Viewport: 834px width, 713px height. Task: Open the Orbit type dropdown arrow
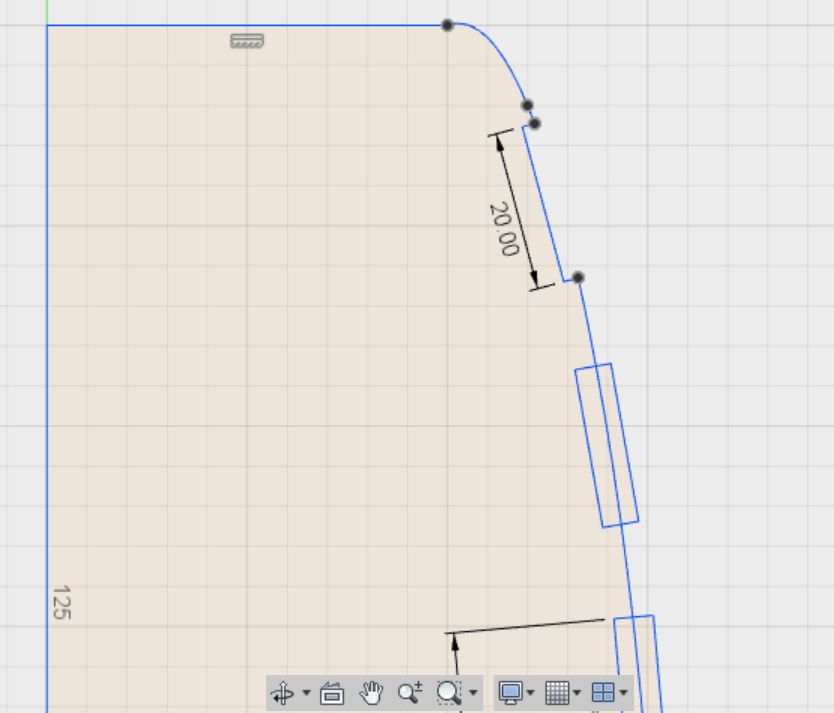pos(306,693)
